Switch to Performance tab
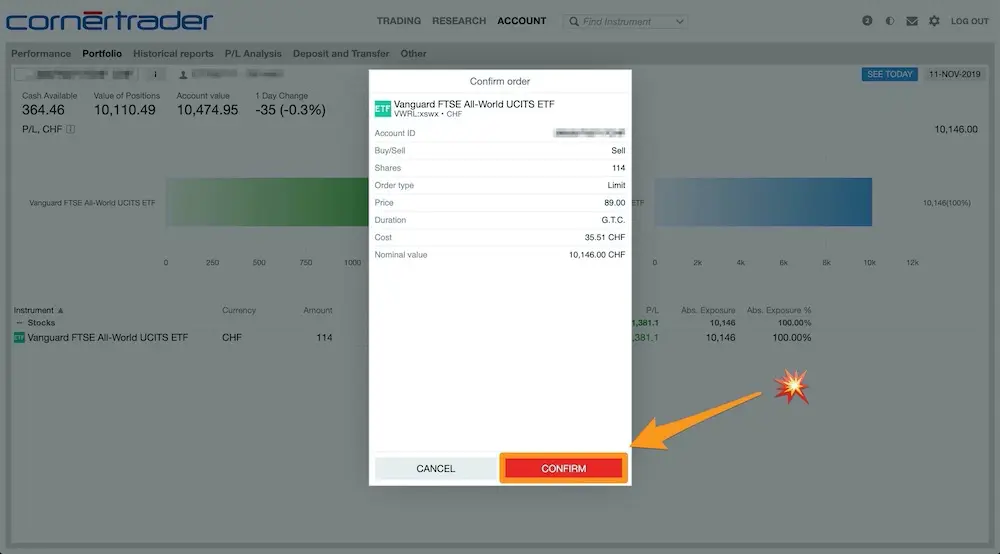This screenshot has height=554, width=1000. coord(41,54)
